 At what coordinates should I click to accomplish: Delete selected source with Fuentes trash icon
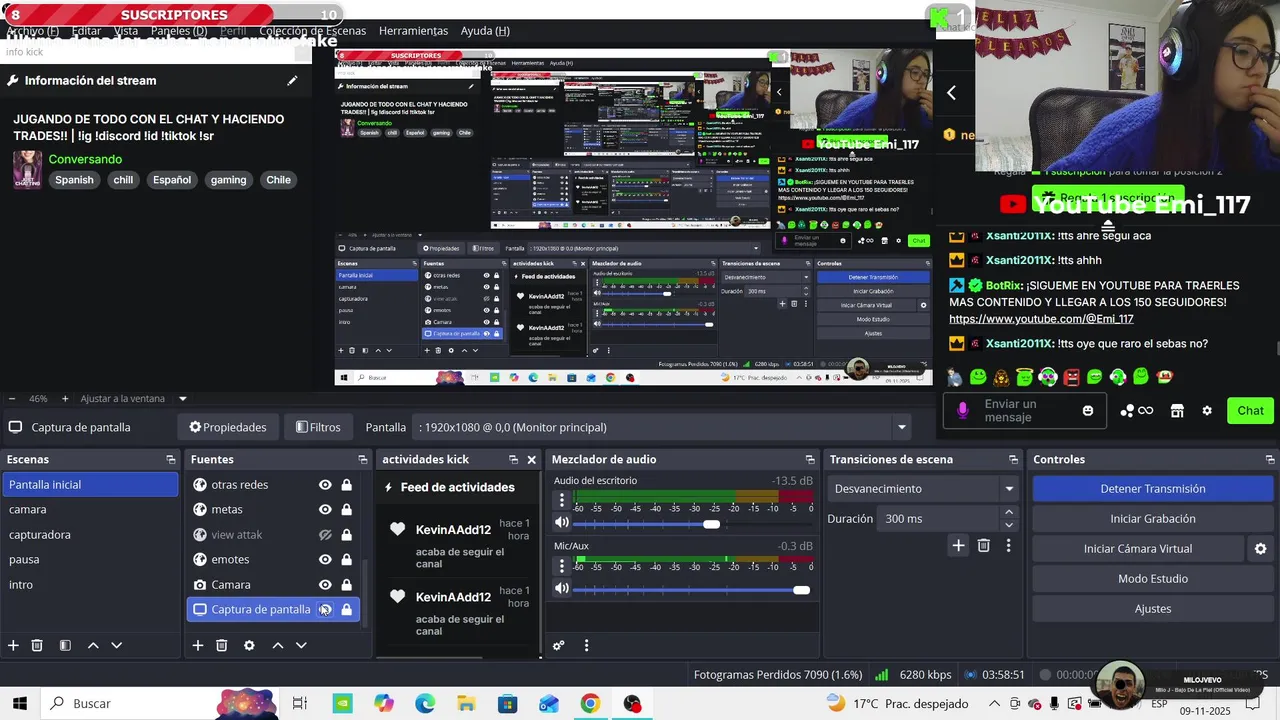[222, 645]
